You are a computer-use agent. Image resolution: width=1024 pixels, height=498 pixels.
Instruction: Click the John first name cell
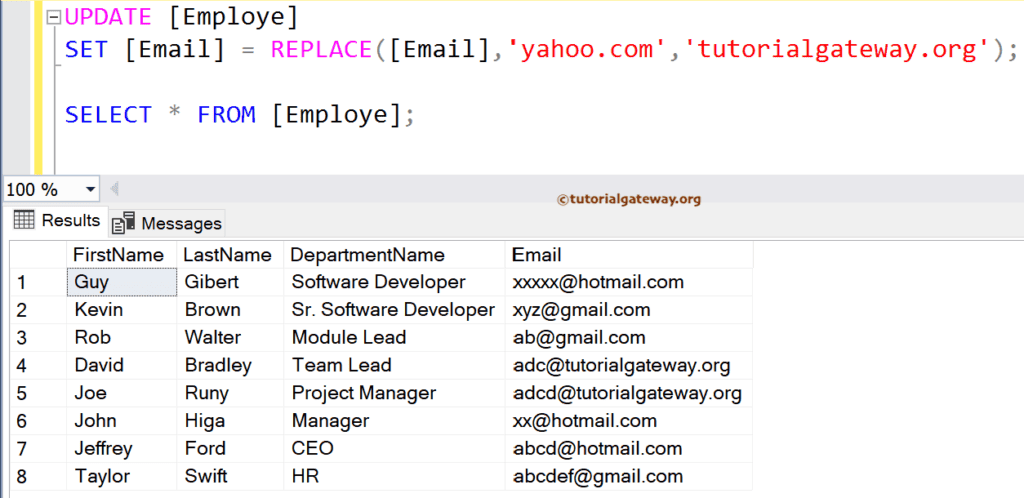coord(121,422)
